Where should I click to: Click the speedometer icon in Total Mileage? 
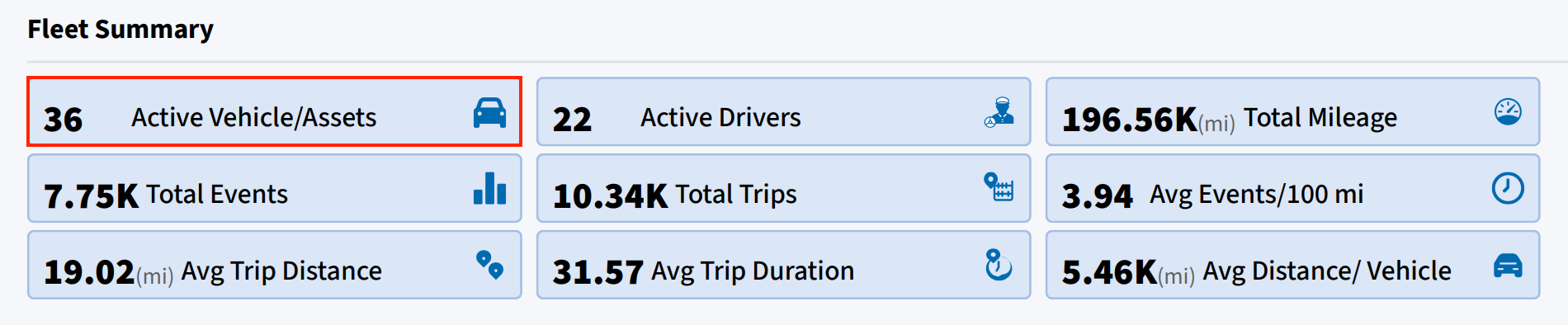coord(1508,111)
